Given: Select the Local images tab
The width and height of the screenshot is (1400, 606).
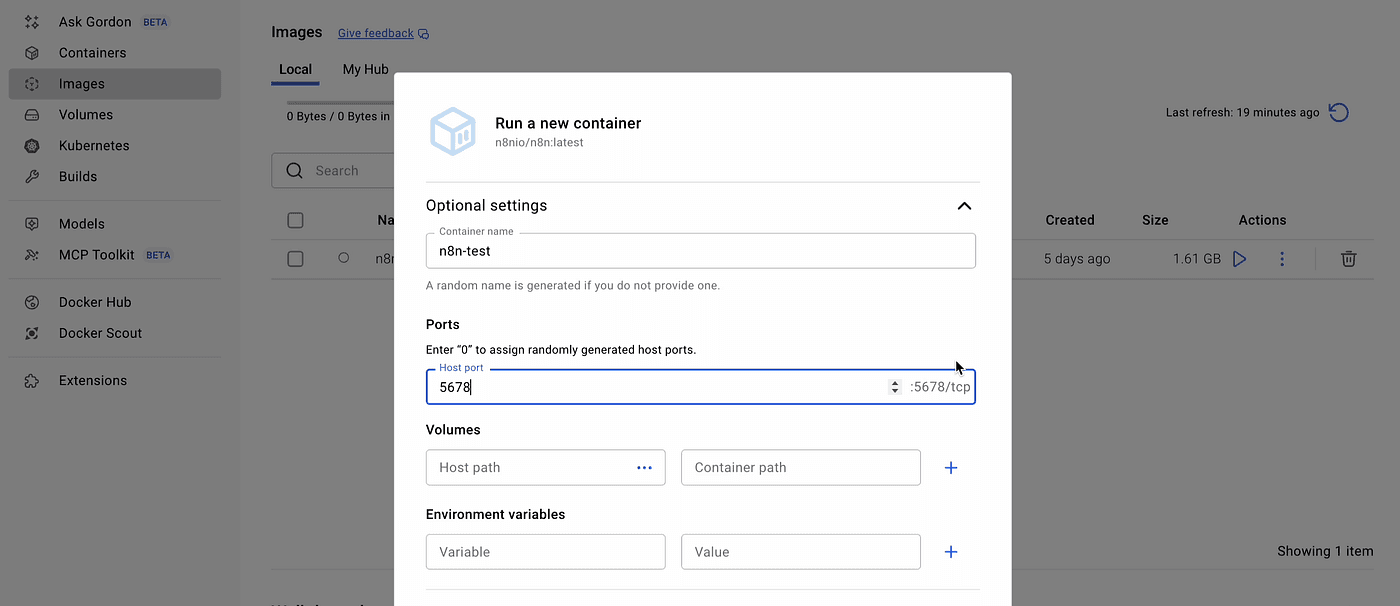Looking at the screenshot, I should [295, 70].
